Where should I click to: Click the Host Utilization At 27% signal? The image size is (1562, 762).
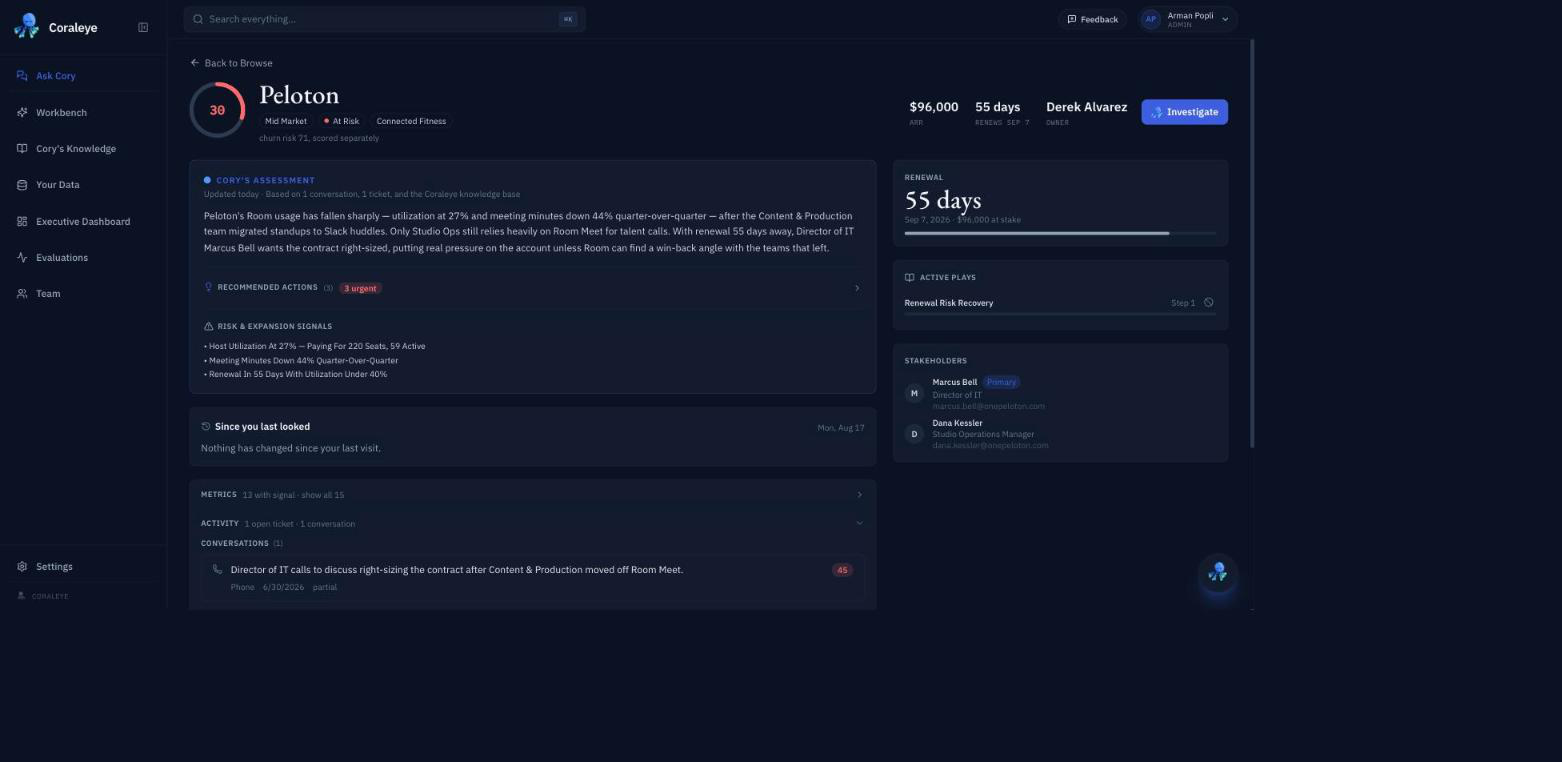pos(315,346)
